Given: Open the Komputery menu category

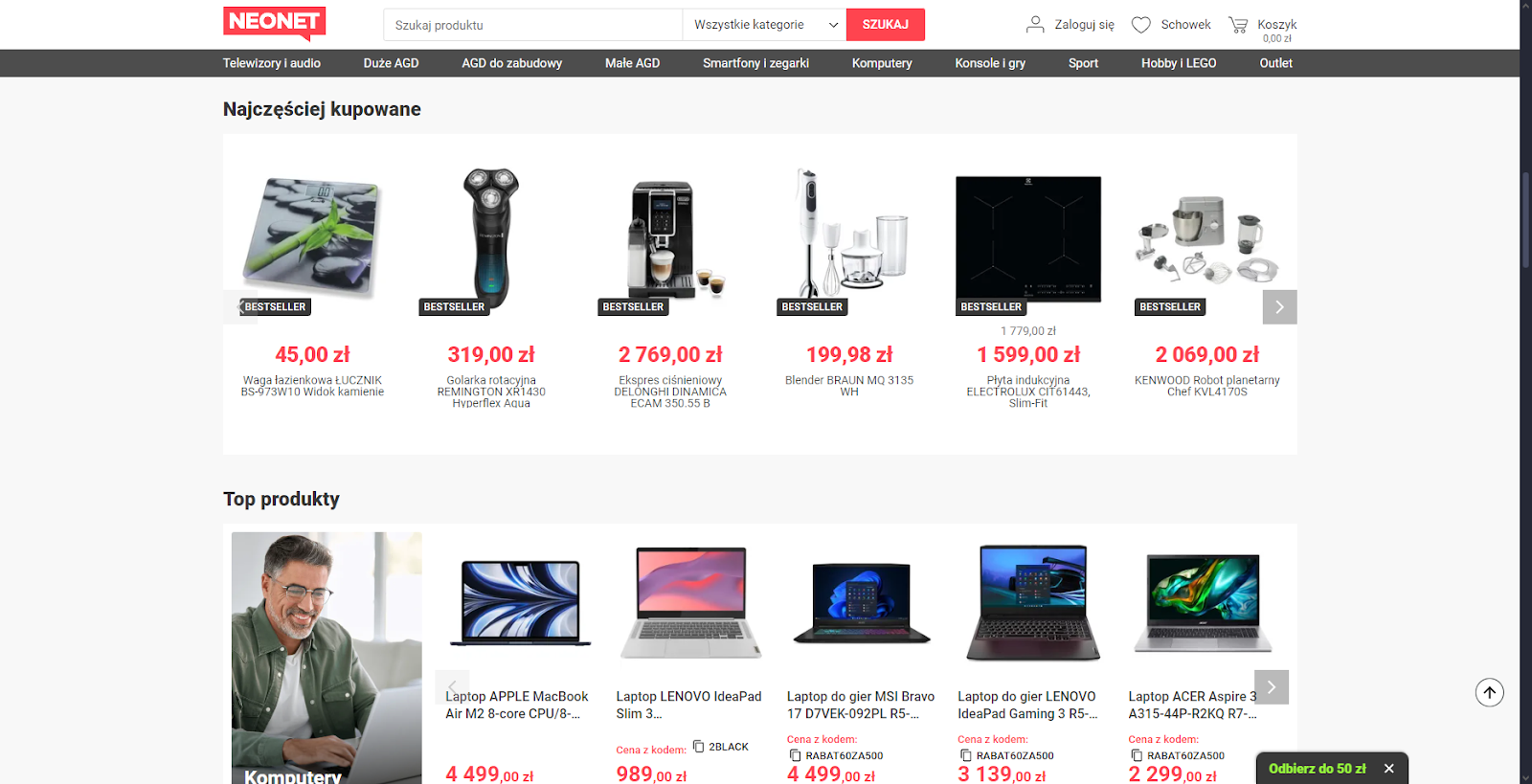Looking at the screenshot, I should pyautogui.click(x=882, y=63).
